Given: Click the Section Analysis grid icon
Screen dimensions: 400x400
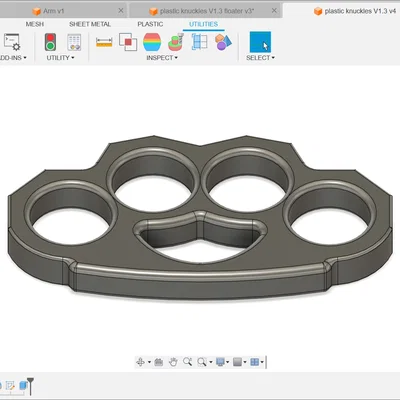Looking at the screenshot, I should 200,42.
